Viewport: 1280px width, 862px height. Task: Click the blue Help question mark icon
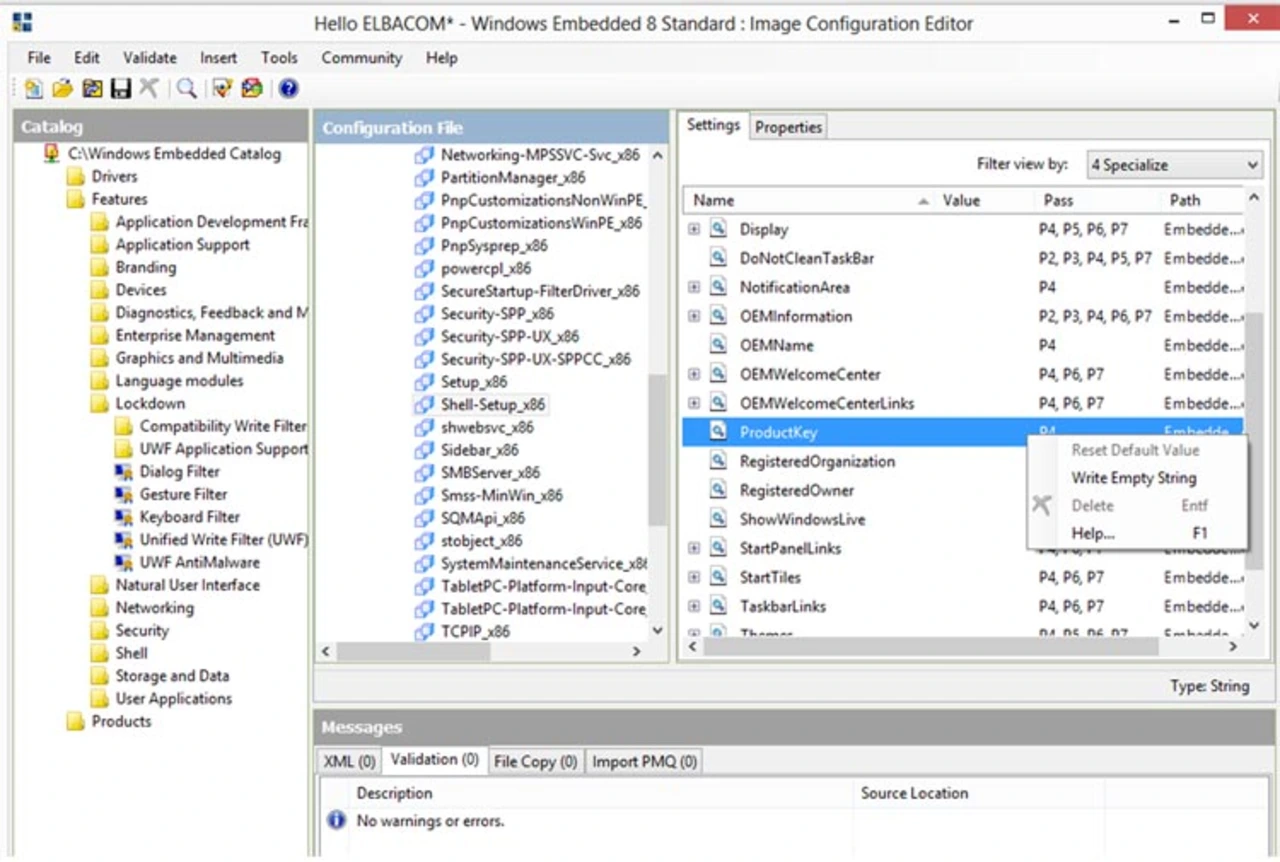289,89
